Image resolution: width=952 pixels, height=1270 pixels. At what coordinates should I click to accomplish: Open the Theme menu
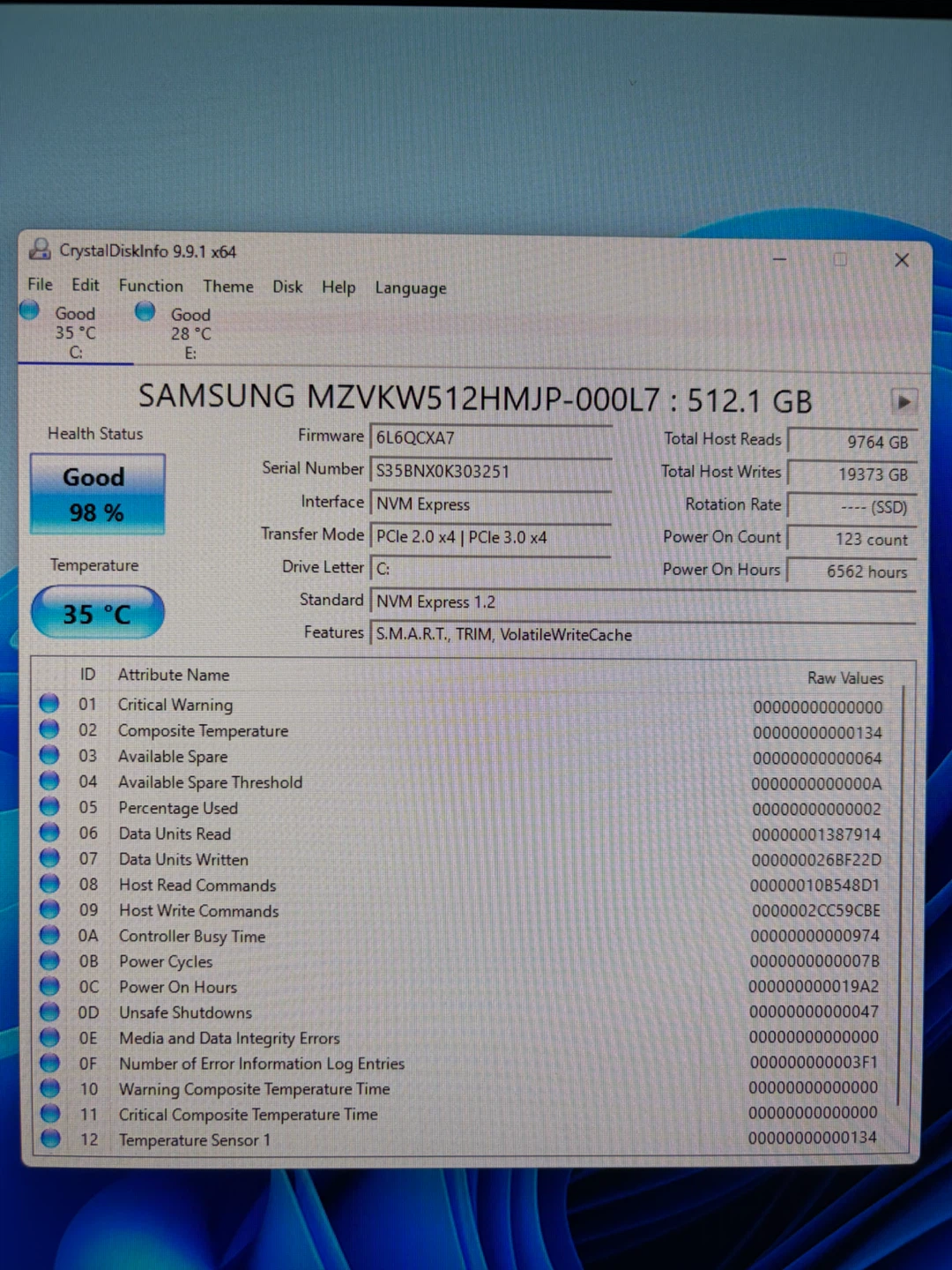[228, 287]
